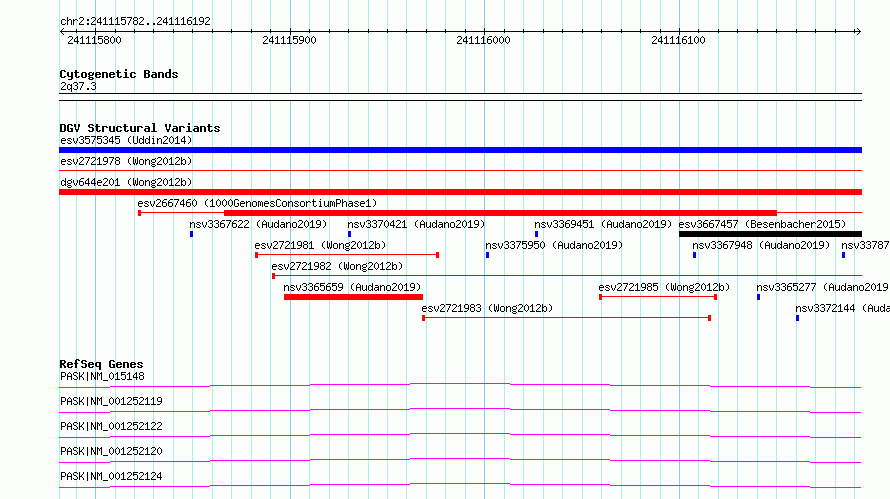This screenshot has width=890, height=499.
Task: Click the blue nsv3367622 variant marker
Action: click(191, 234)
